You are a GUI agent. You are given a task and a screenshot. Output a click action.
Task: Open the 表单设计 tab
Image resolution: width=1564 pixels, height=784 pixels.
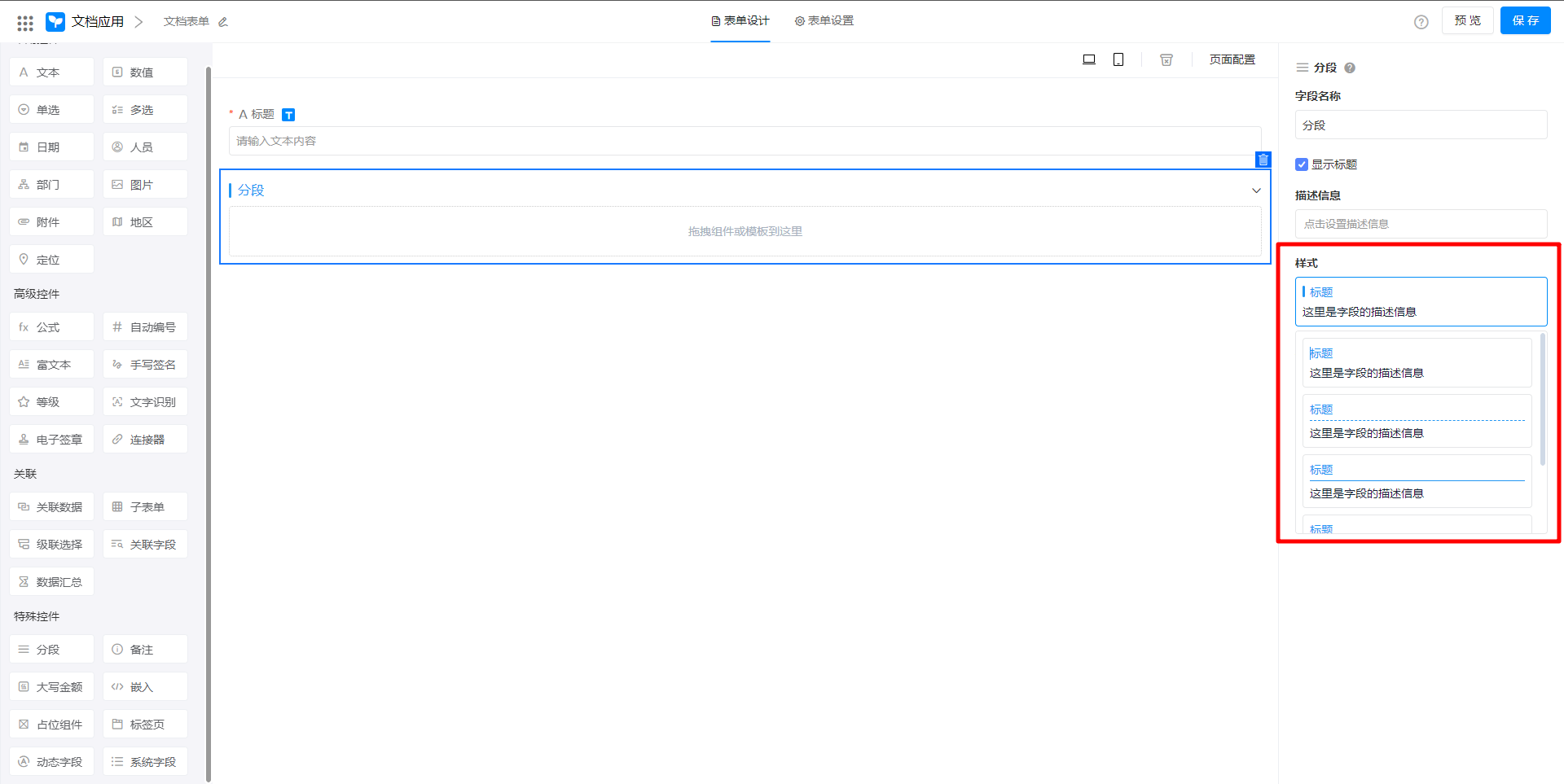tap(740, 21)
